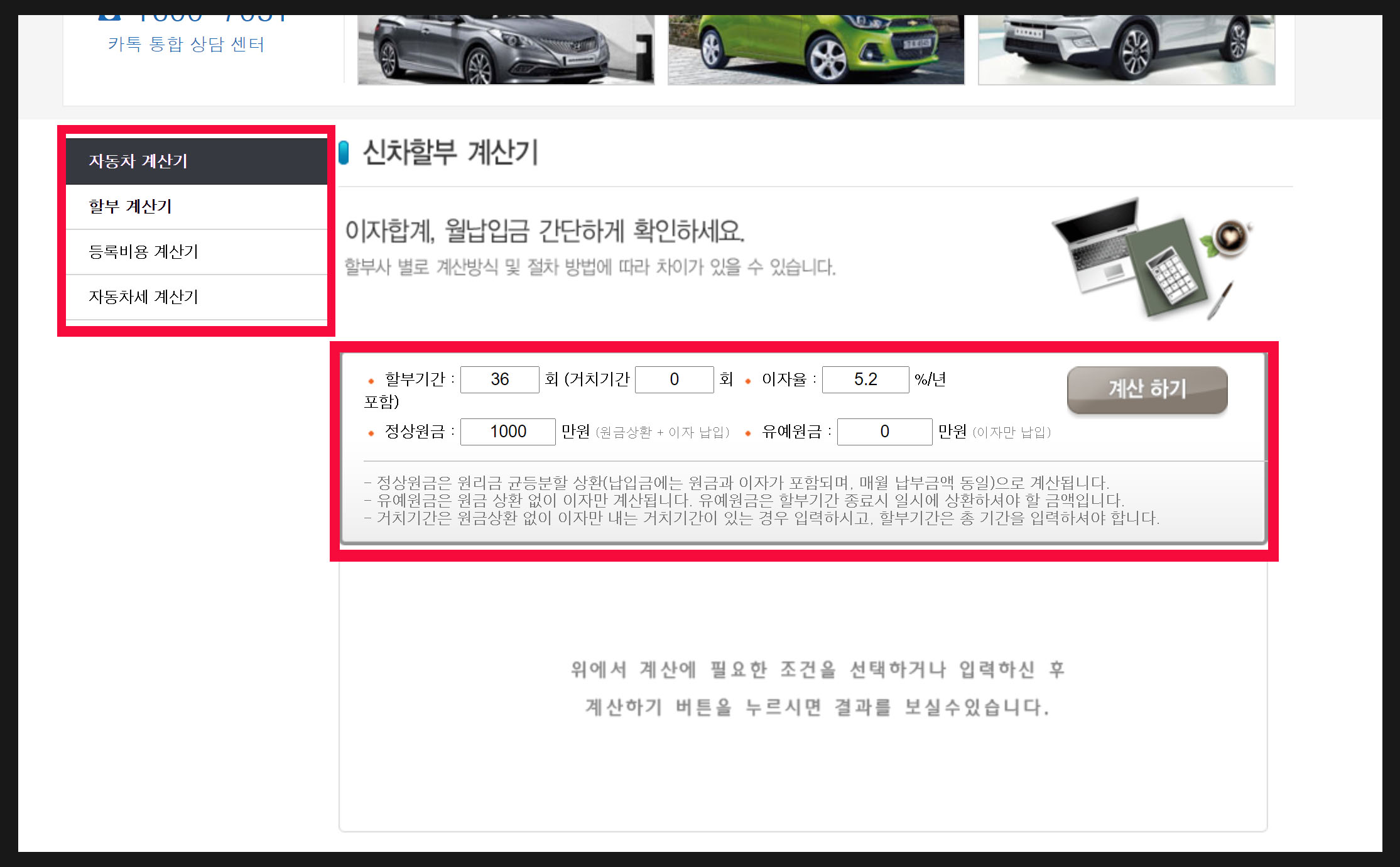
Task: Click the pen illustration icon
Action: (x=1220, y=300)
